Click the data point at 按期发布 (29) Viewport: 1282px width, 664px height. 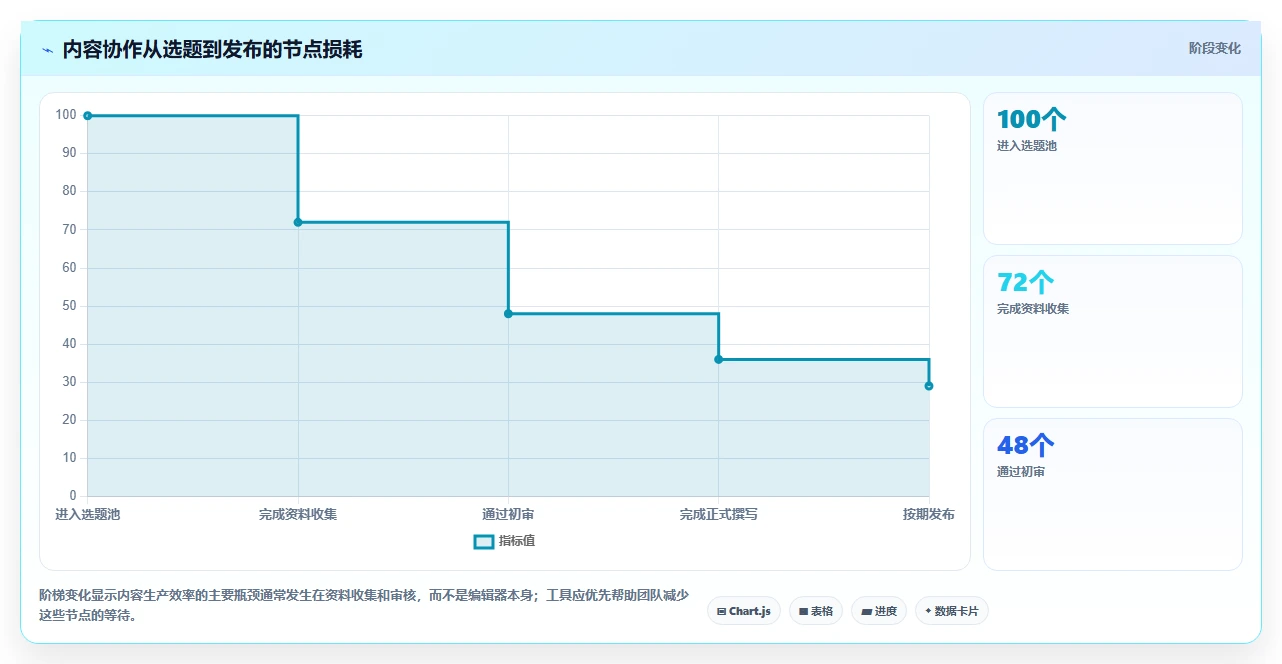point(929,386)
